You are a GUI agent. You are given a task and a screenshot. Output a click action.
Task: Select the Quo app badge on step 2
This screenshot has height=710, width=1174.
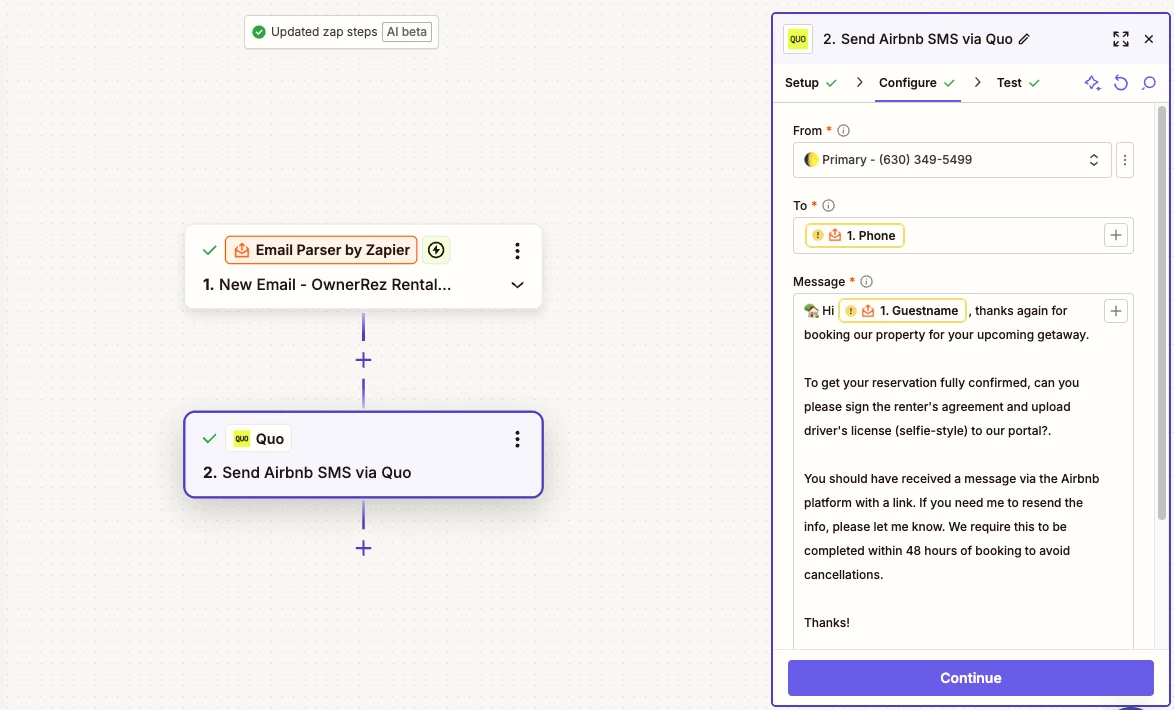pyautogui.click(x=258, y=439)
